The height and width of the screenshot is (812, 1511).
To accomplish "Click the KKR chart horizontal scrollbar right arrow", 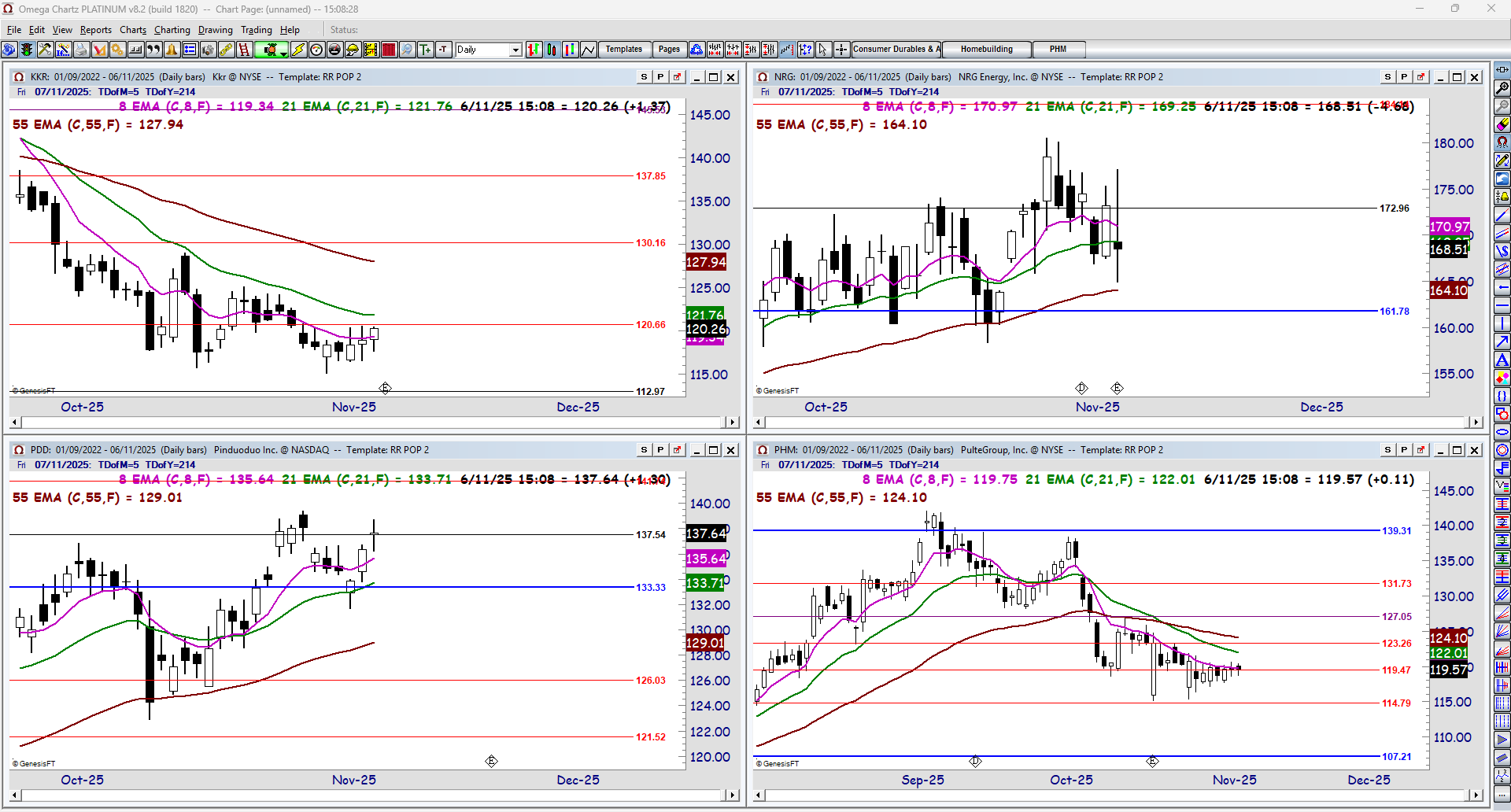I will tap(732, 423).
